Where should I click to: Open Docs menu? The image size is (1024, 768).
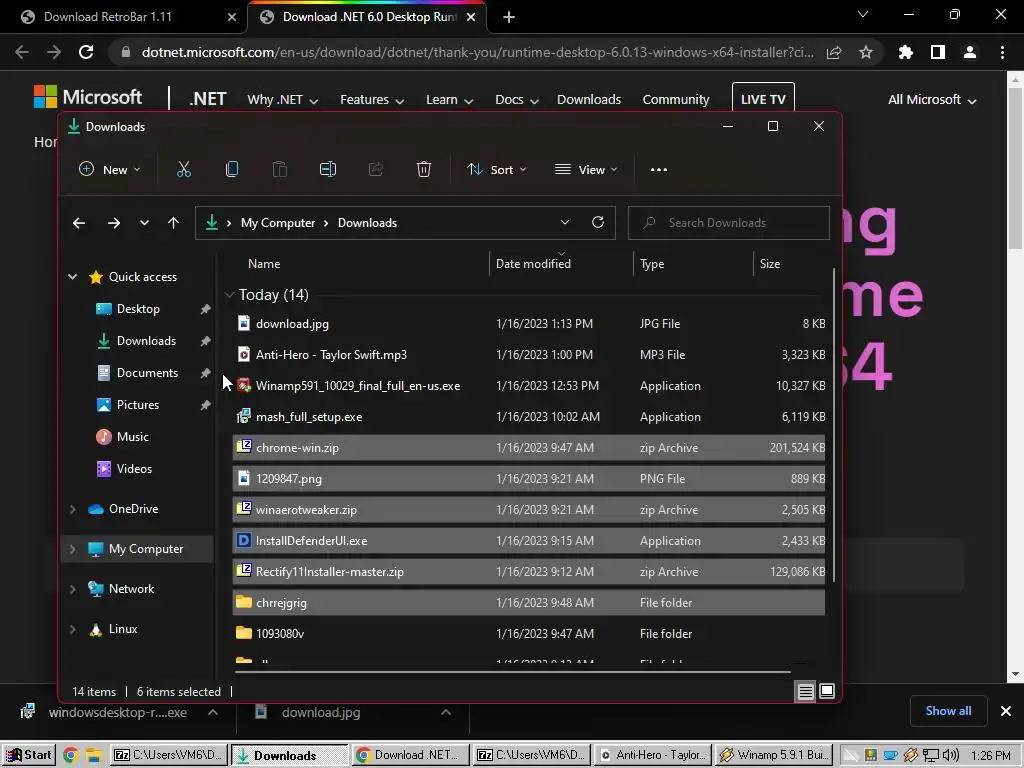(517, 100)
